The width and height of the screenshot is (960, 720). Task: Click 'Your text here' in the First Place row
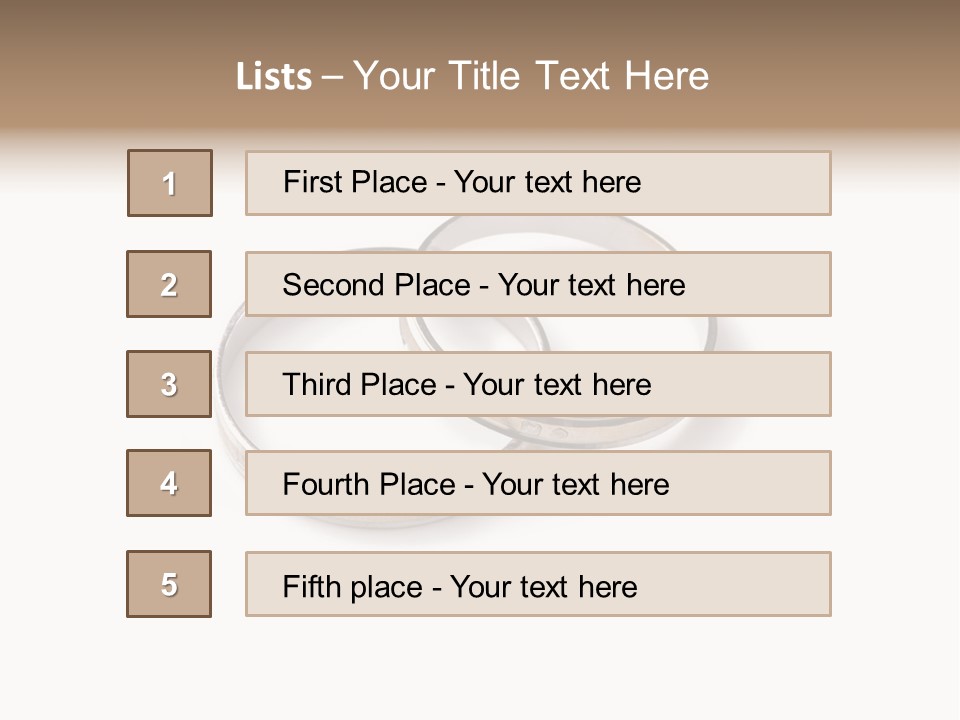coord(547,182)
